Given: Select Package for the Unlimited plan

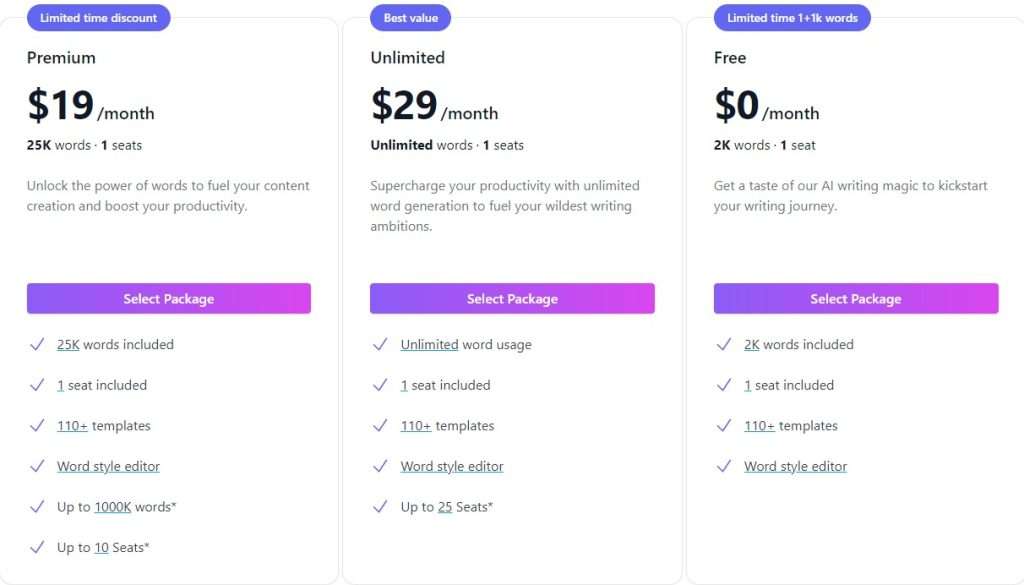Looking at the screenshot, I should (x=512, y=298).
